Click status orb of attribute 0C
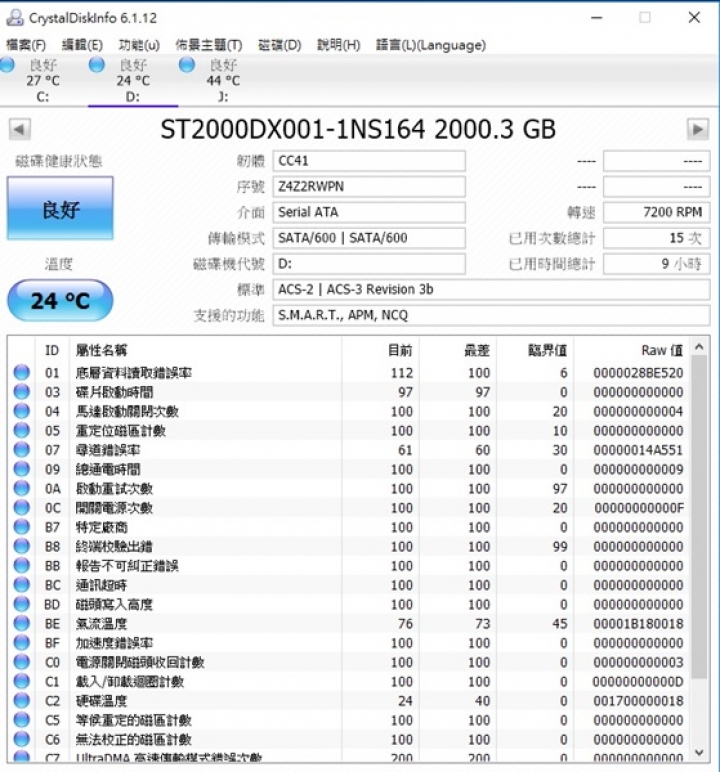Screen dimensions: 720x772 [x=22, y=508]
